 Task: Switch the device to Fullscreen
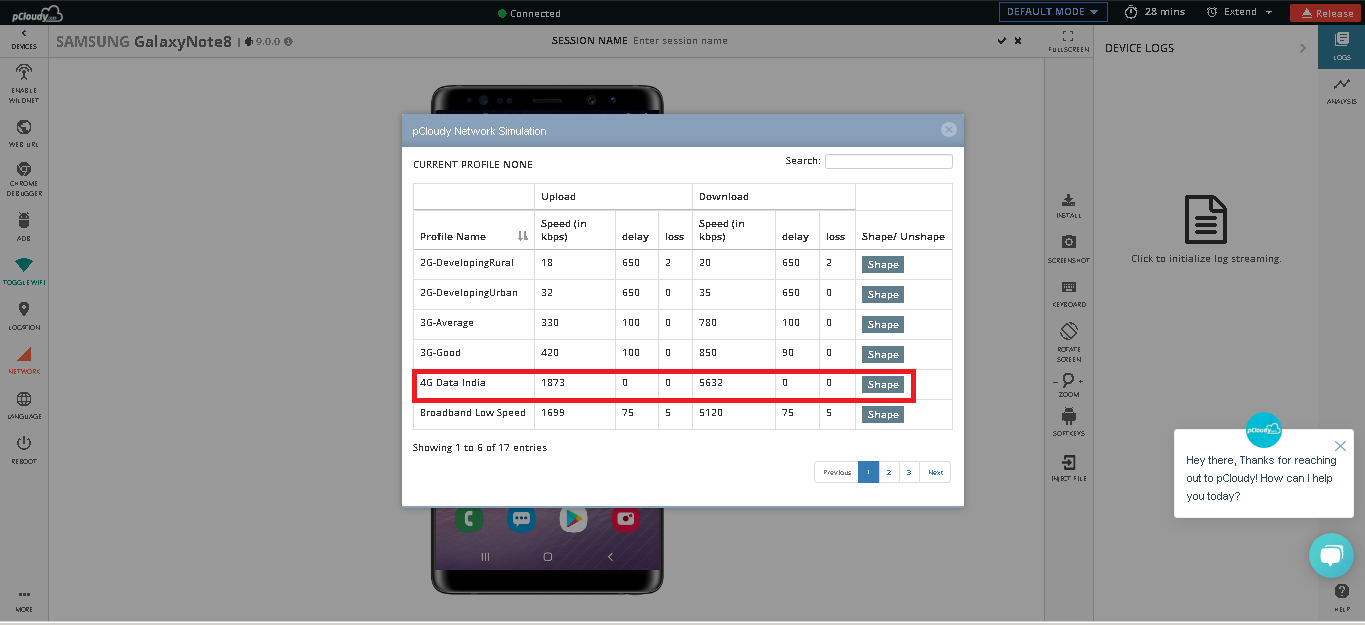(x=1068, y=41)
